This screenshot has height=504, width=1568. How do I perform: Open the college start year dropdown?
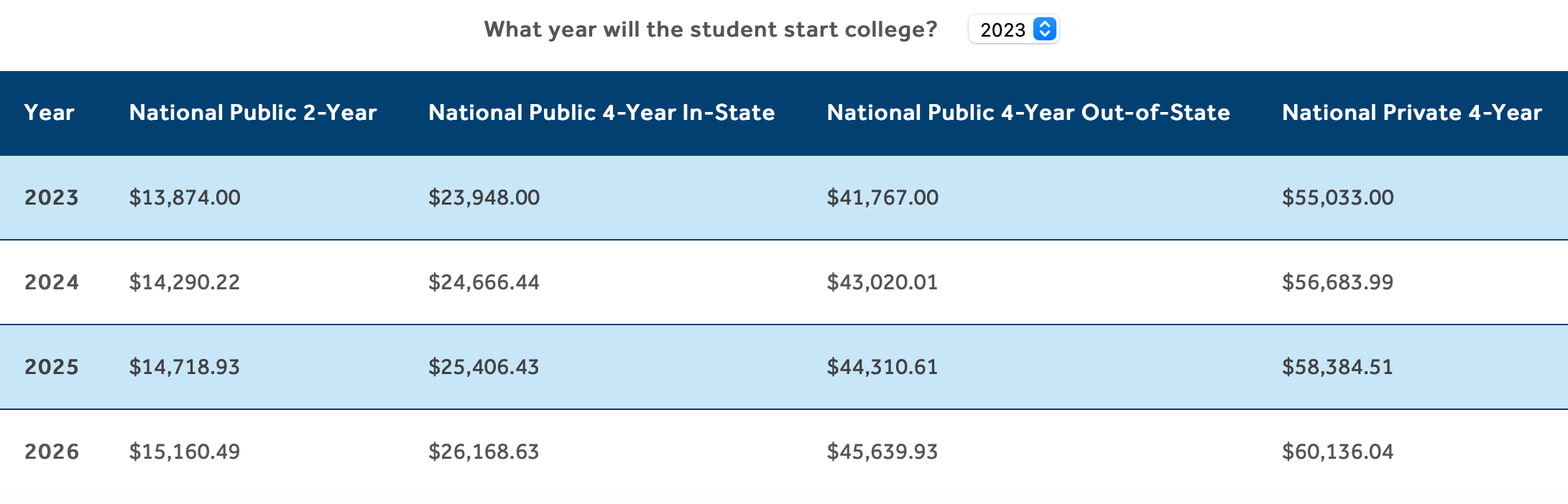click(1013, 30)
